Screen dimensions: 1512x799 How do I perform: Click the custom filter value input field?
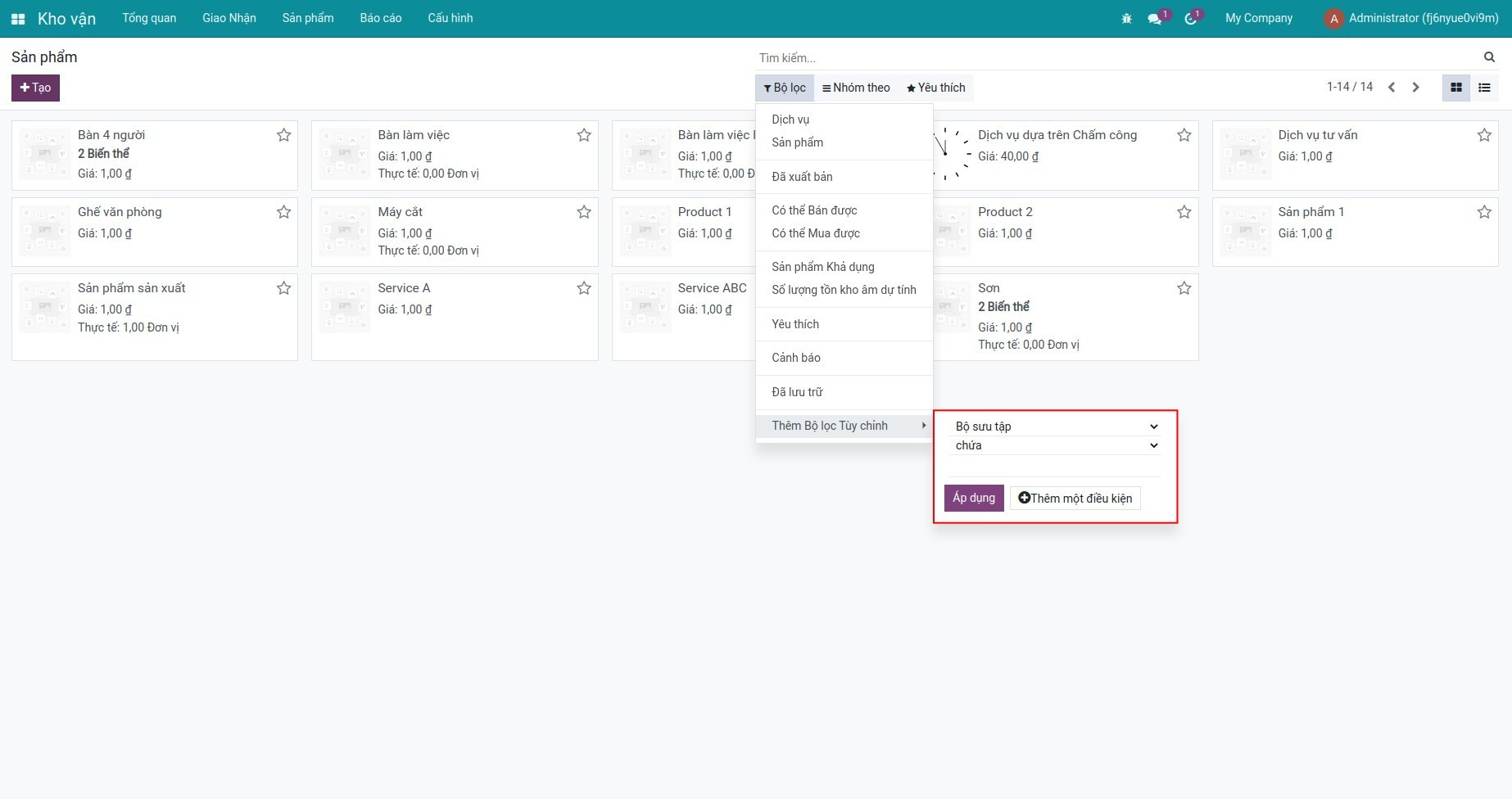1055,467
